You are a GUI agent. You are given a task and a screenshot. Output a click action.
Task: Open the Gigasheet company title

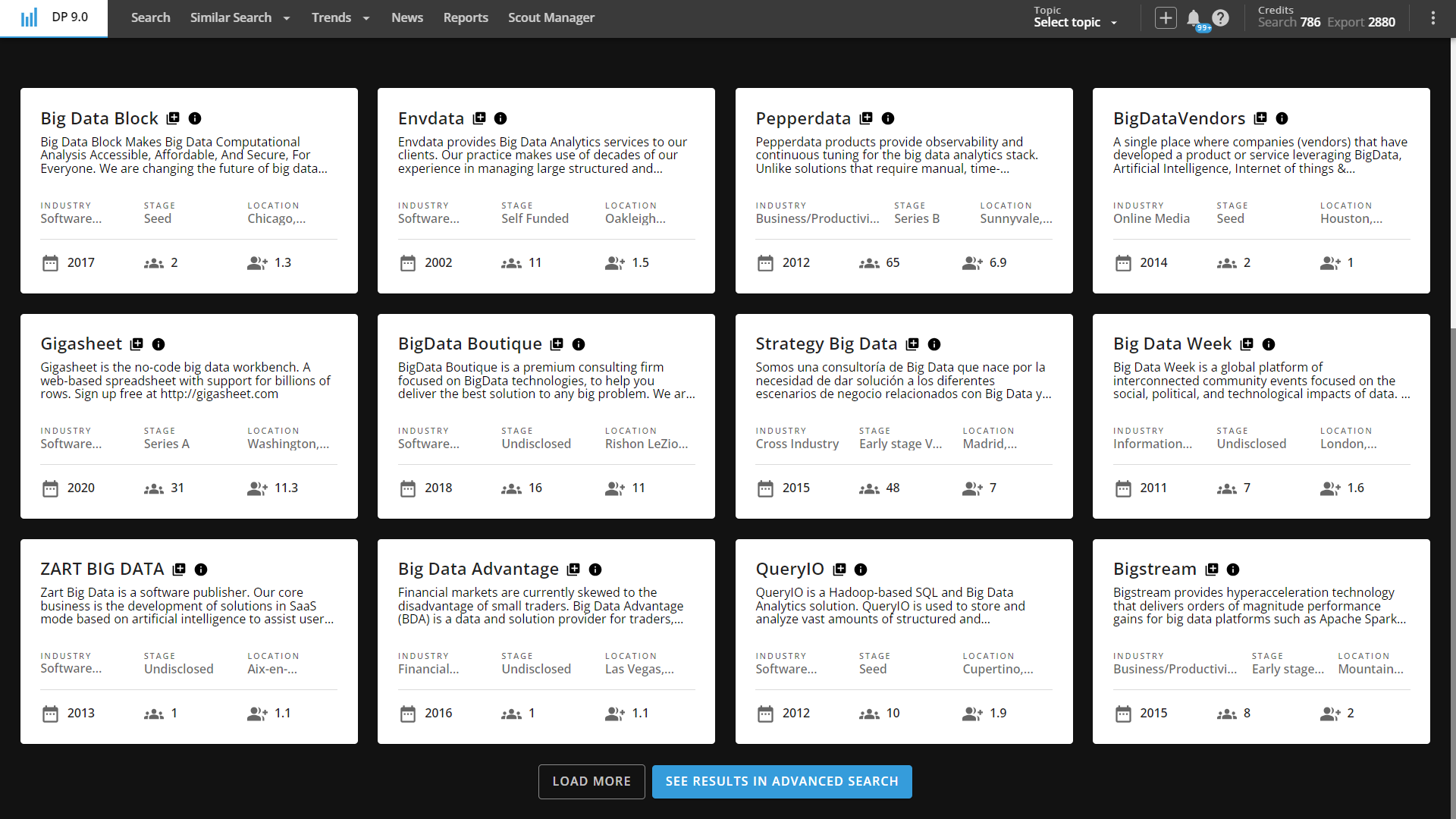[x=81, y=344]
